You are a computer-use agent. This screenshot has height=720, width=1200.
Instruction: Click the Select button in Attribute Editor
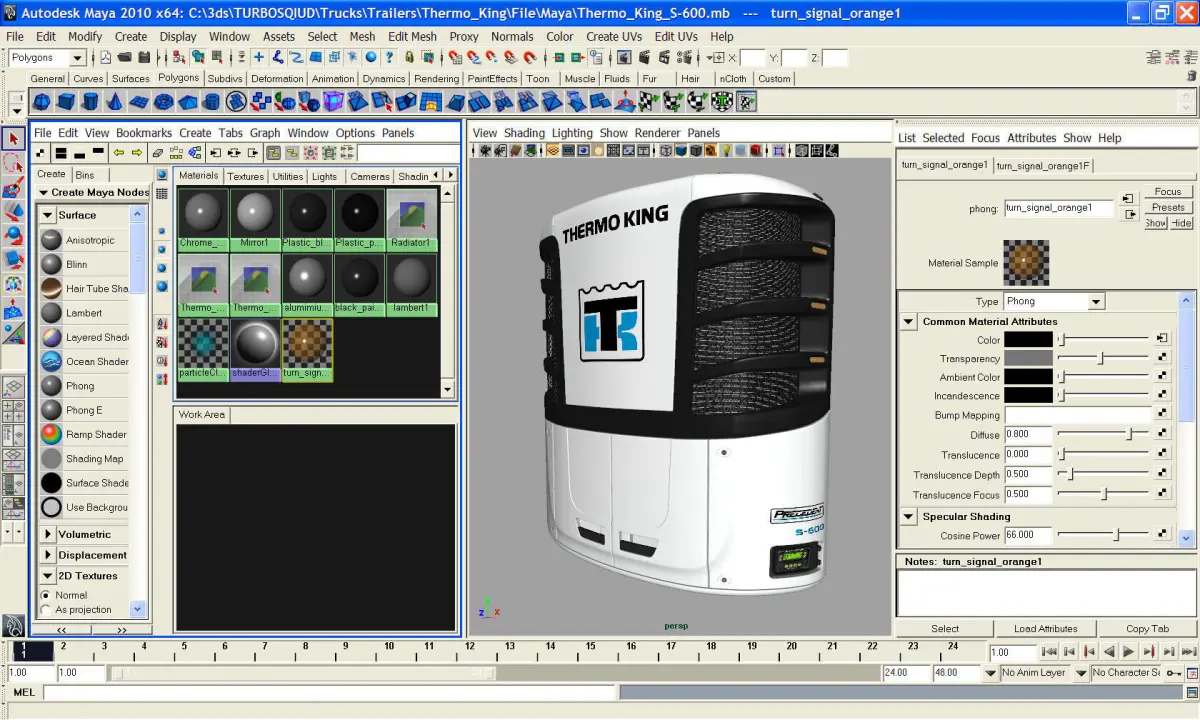[x=945, y=629]
